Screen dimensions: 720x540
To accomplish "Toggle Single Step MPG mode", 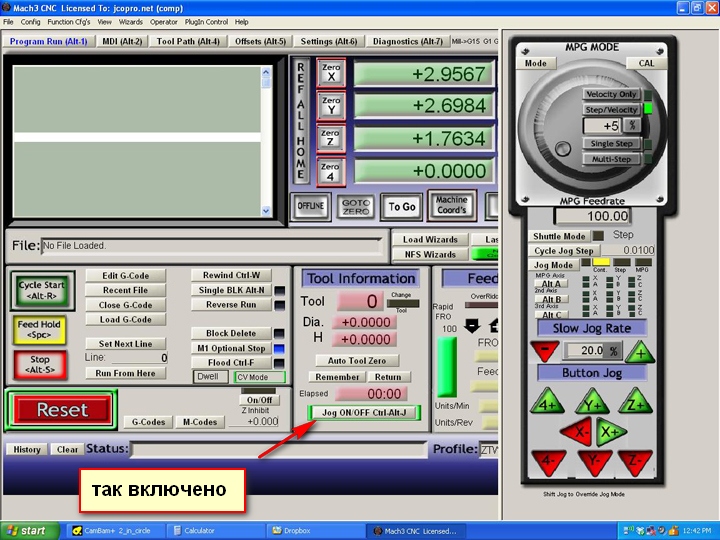I will coord(611,144).
